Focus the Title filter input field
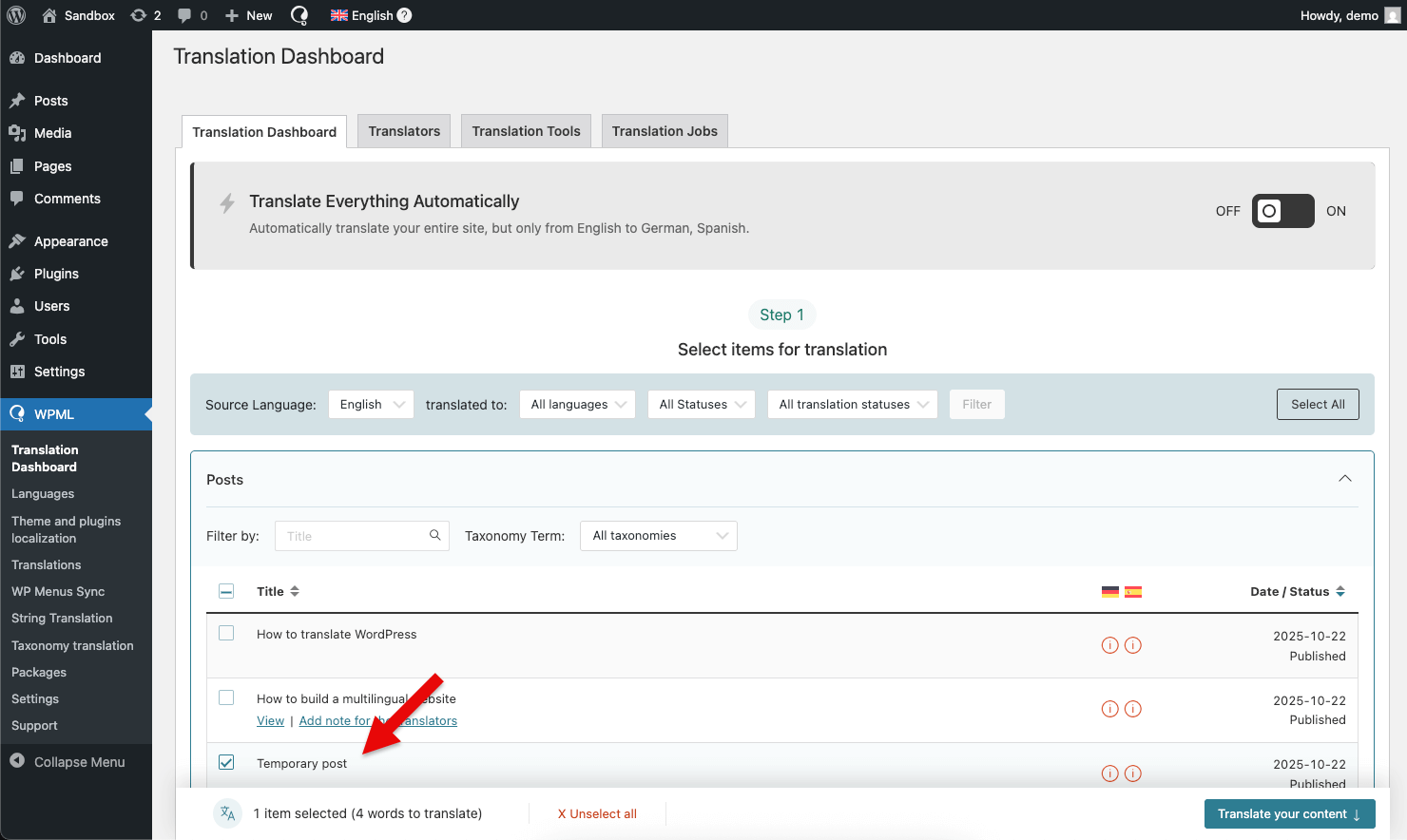This screenshot has height=840, width=1407. click(352, 536)
